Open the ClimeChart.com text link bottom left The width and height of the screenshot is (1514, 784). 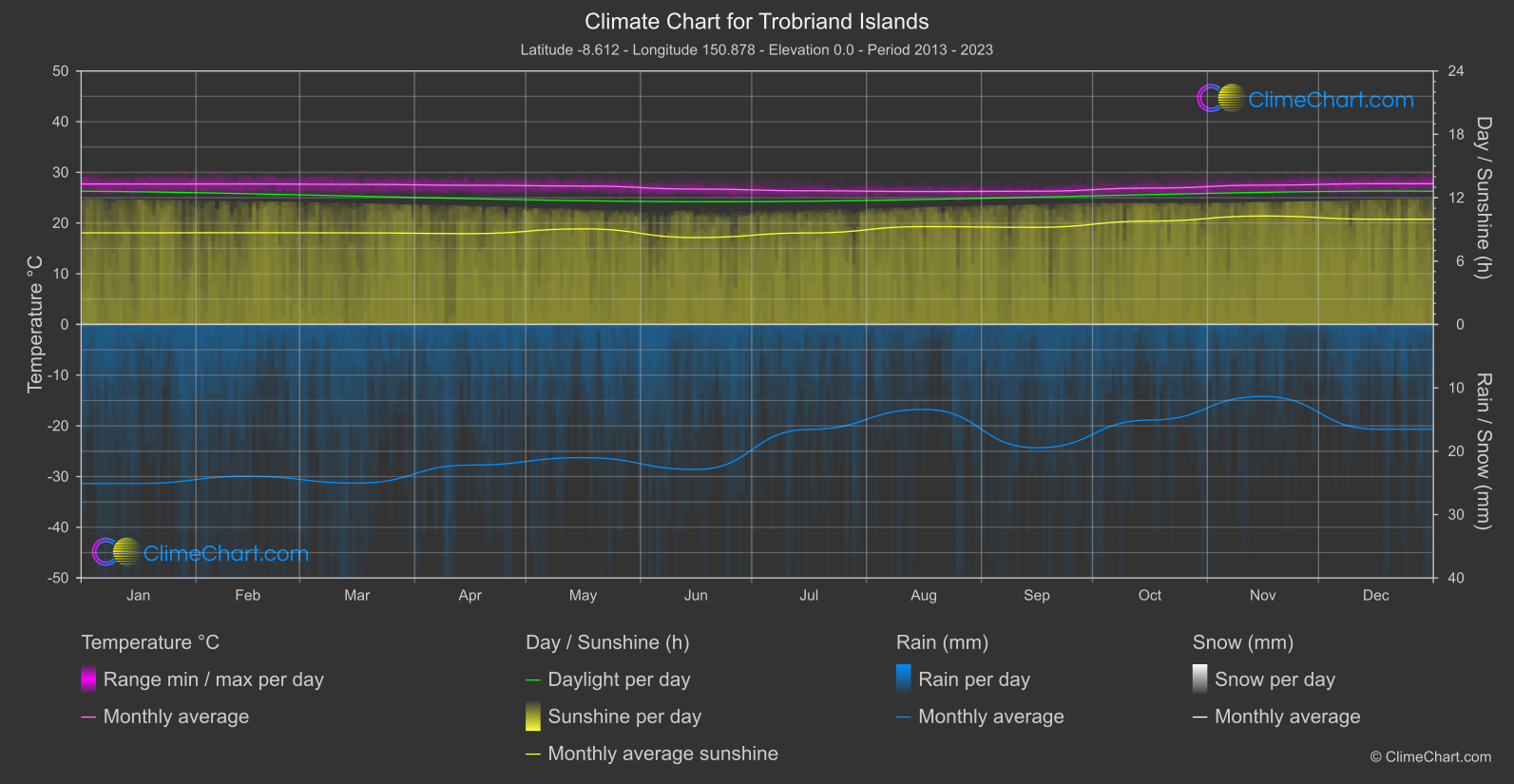(226, 553)
